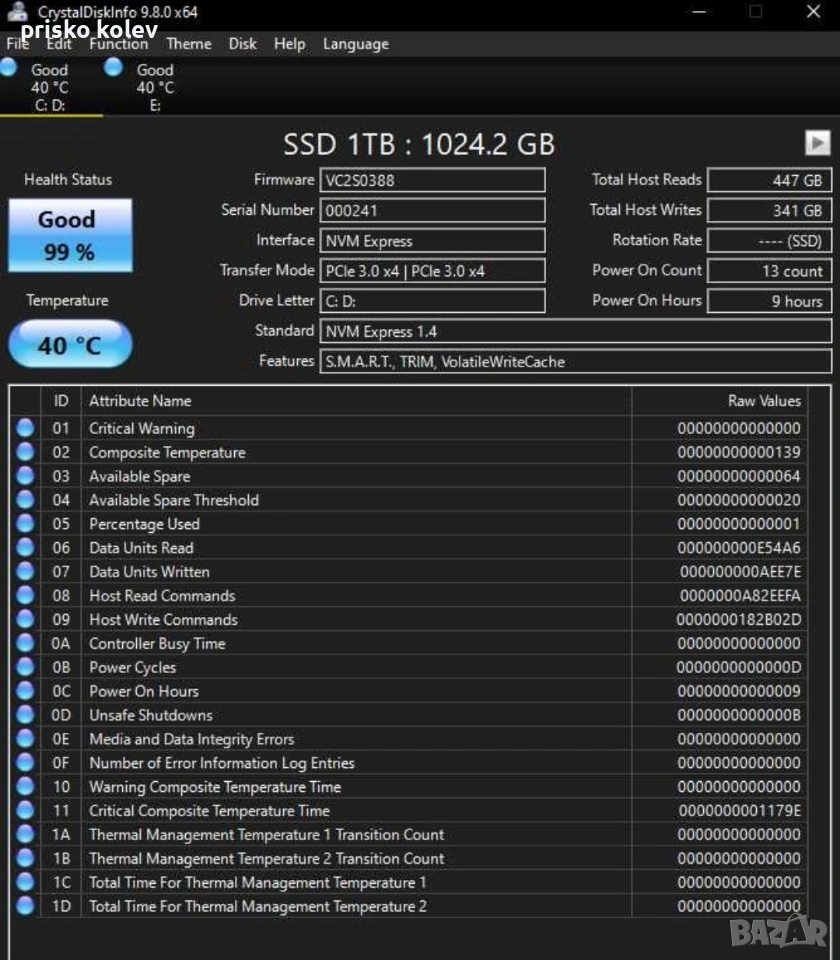Click the Good 99 % health status button

pyautogui.click(x=69, y=235)
